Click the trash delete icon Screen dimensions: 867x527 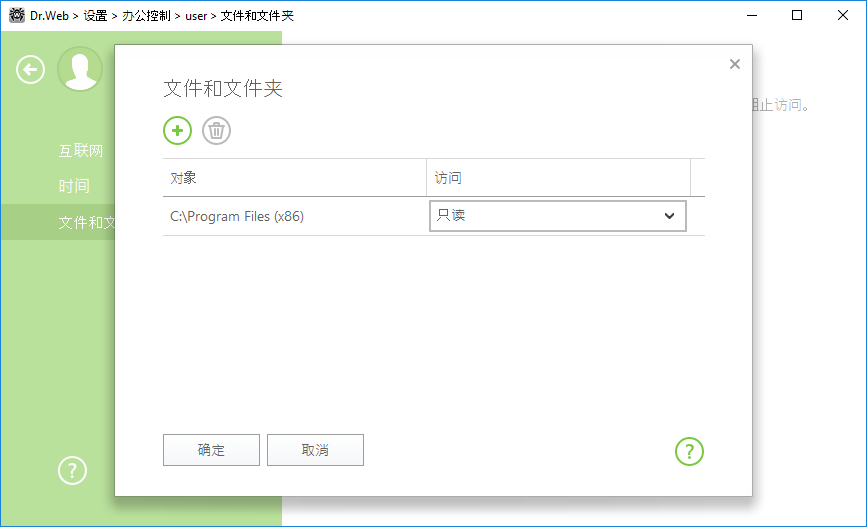(216, 130)
